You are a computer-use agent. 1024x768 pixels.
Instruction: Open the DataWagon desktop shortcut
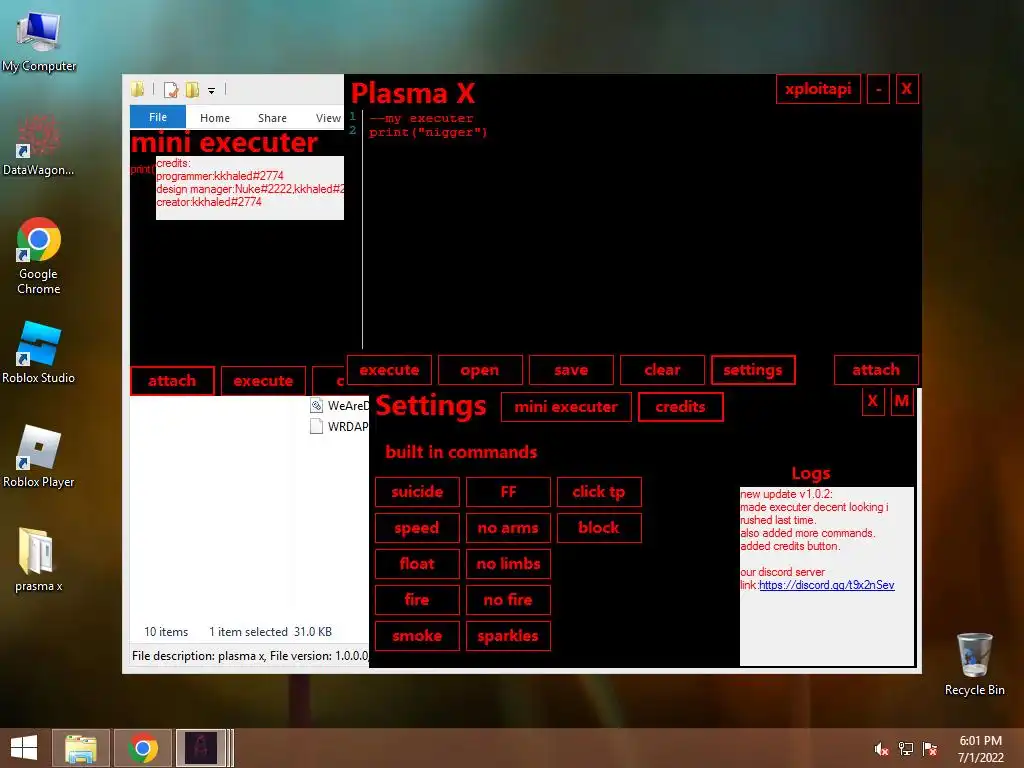[39, 145]
